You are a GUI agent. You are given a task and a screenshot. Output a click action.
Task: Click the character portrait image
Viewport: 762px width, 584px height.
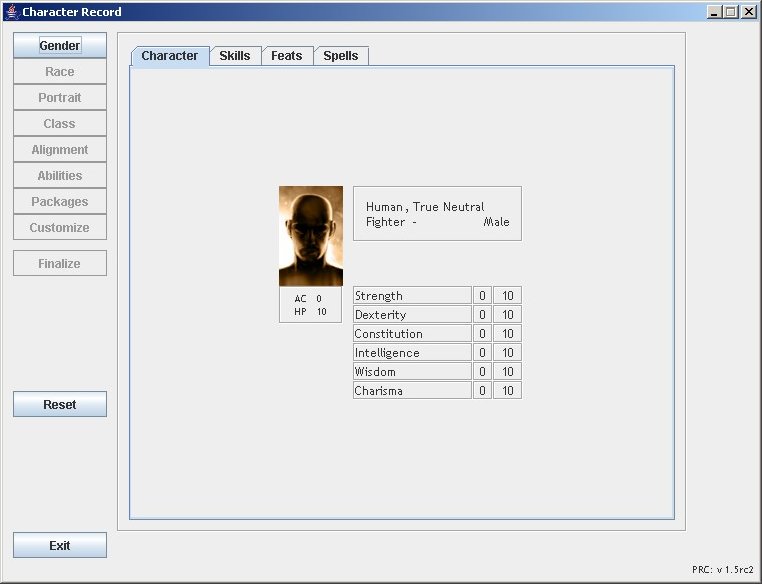[x=311, y=236]
